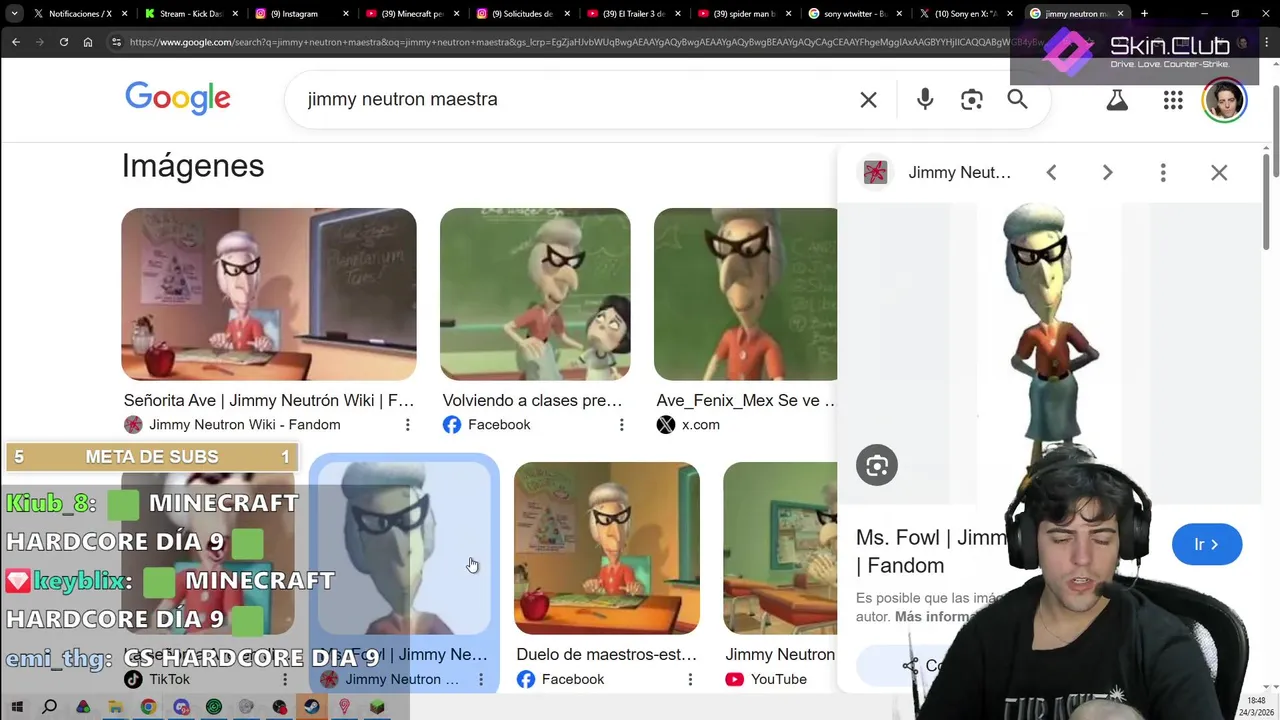This screenshot has height=720, width=1280.
Task: Open more options for the TikTok result
Action: coord(285,679)
